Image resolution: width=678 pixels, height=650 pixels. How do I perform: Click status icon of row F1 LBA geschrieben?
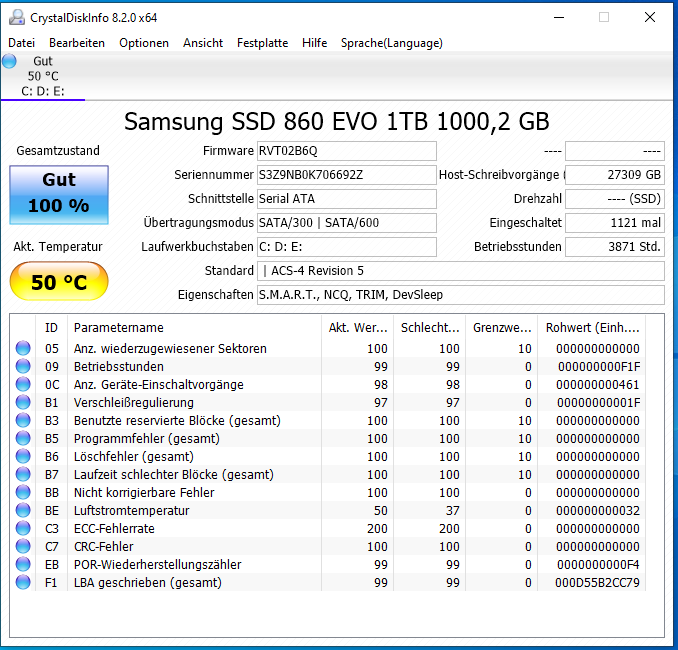pos(23,583)
